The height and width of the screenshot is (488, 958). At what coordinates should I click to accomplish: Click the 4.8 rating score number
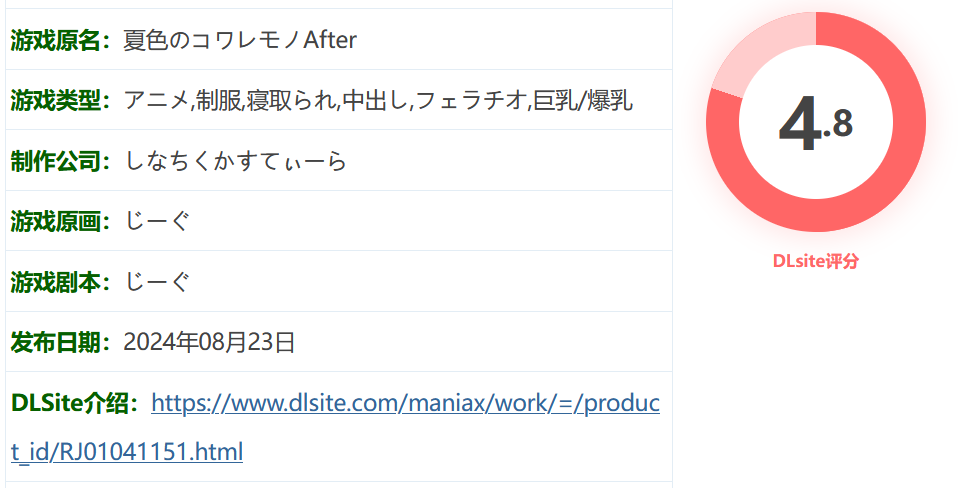[816, 126]
